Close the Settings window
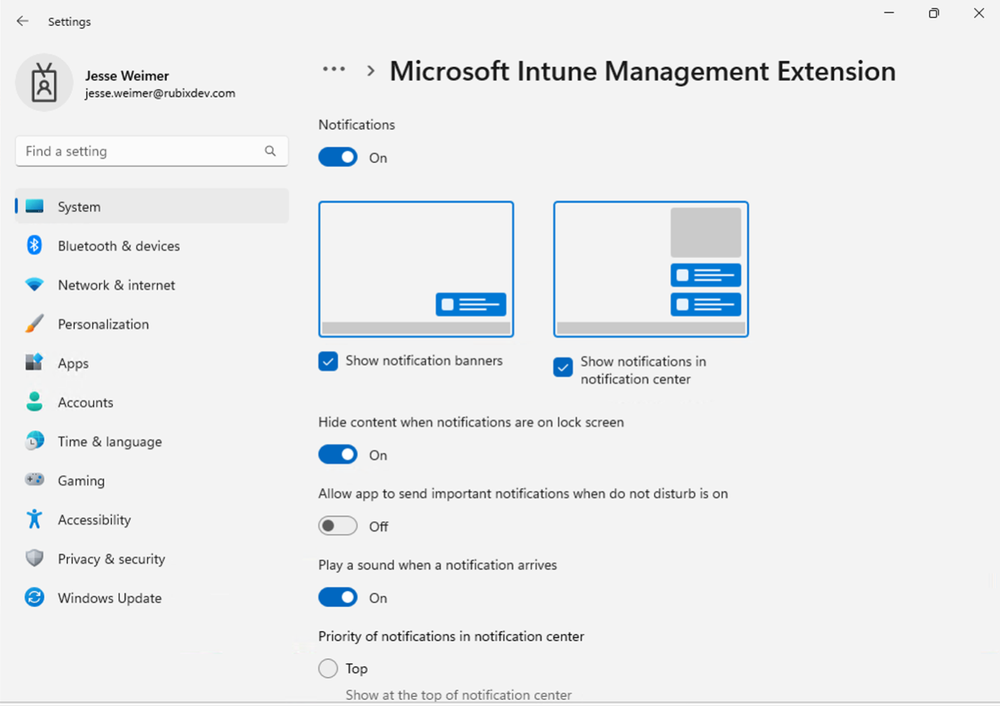This screenshot has width=1000, height=707. tap(979, 13)
